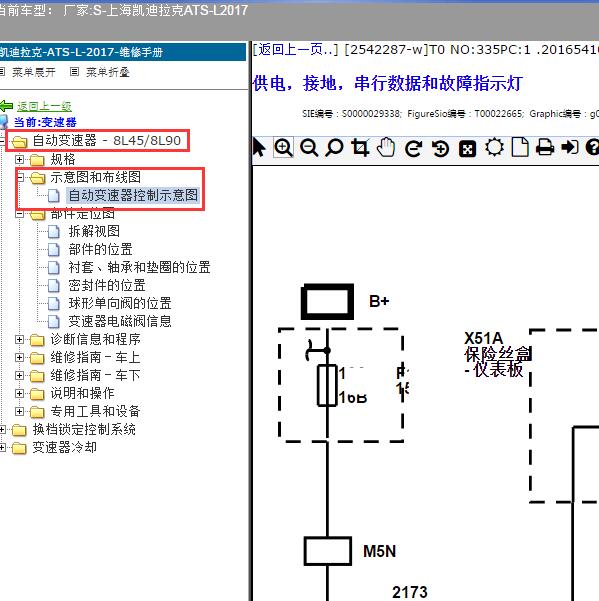Screen dimensions: 599x601
Task: Click the restore zoom history icon
Action: point(440,148)
